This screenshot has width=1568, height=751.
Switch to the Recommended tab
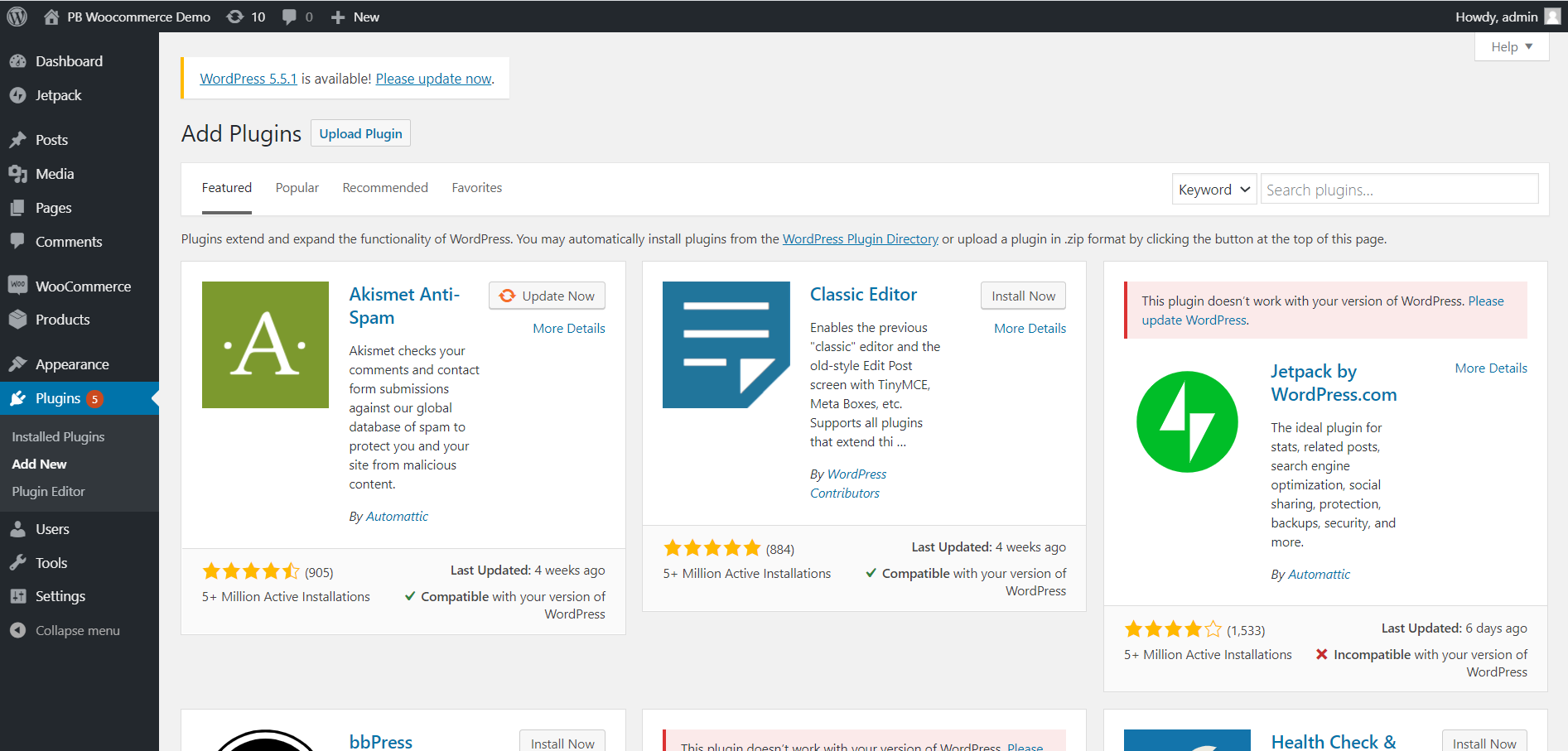coord(385,188)
